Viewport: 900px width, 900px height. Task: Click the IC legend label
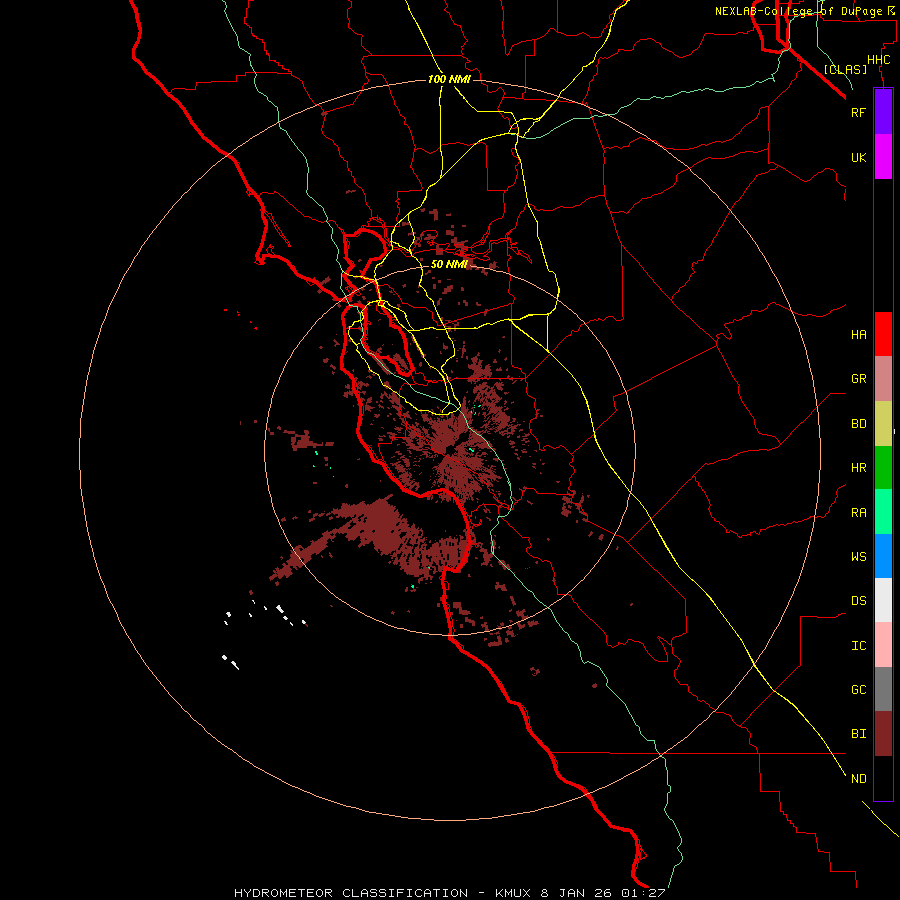858,646
